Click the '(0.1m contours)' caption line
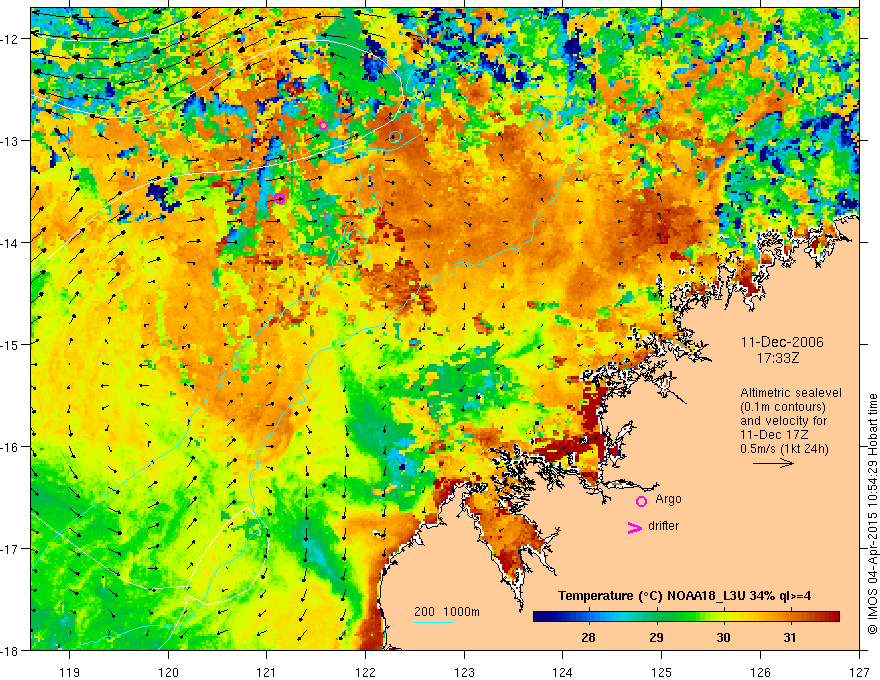Image resolution: width=880 pixels, height=680 pixels. coord(783,407)
